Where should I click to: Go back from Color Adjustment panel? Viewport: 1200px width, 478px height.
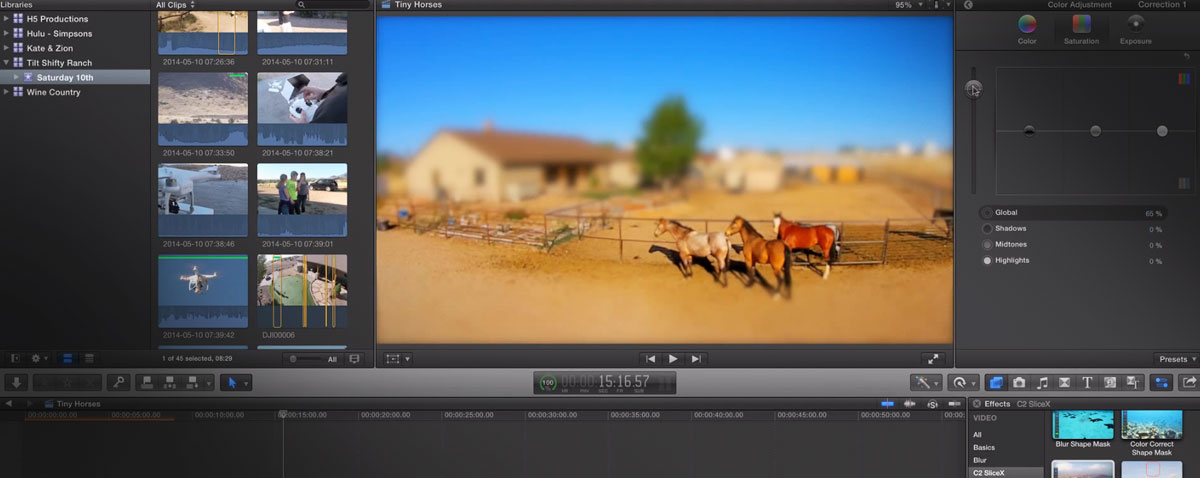(x=968, y=5)
